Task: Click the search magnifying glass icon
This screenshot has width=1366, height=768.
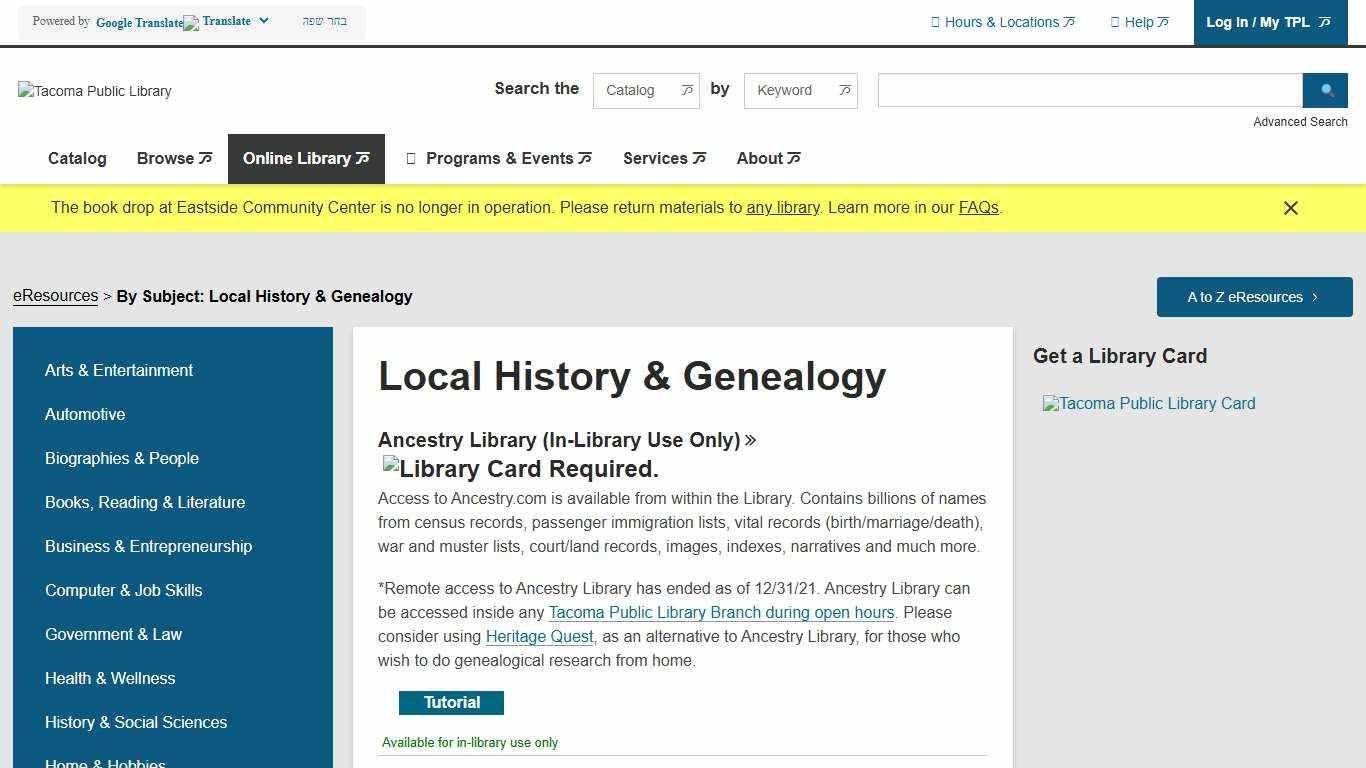Action: point(1325,90)
